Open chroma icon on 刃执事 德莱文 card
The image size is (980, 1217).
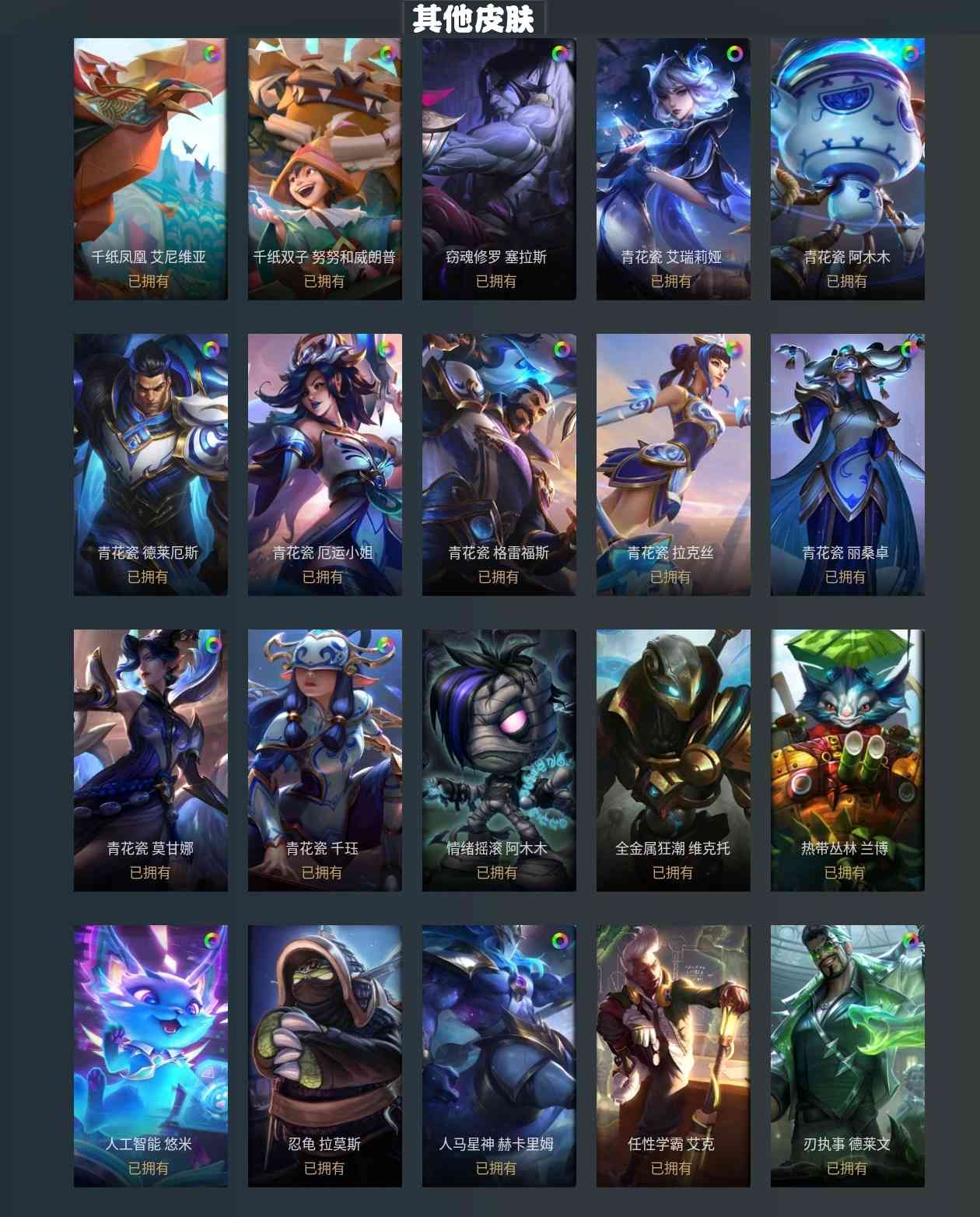coord(909,941)
